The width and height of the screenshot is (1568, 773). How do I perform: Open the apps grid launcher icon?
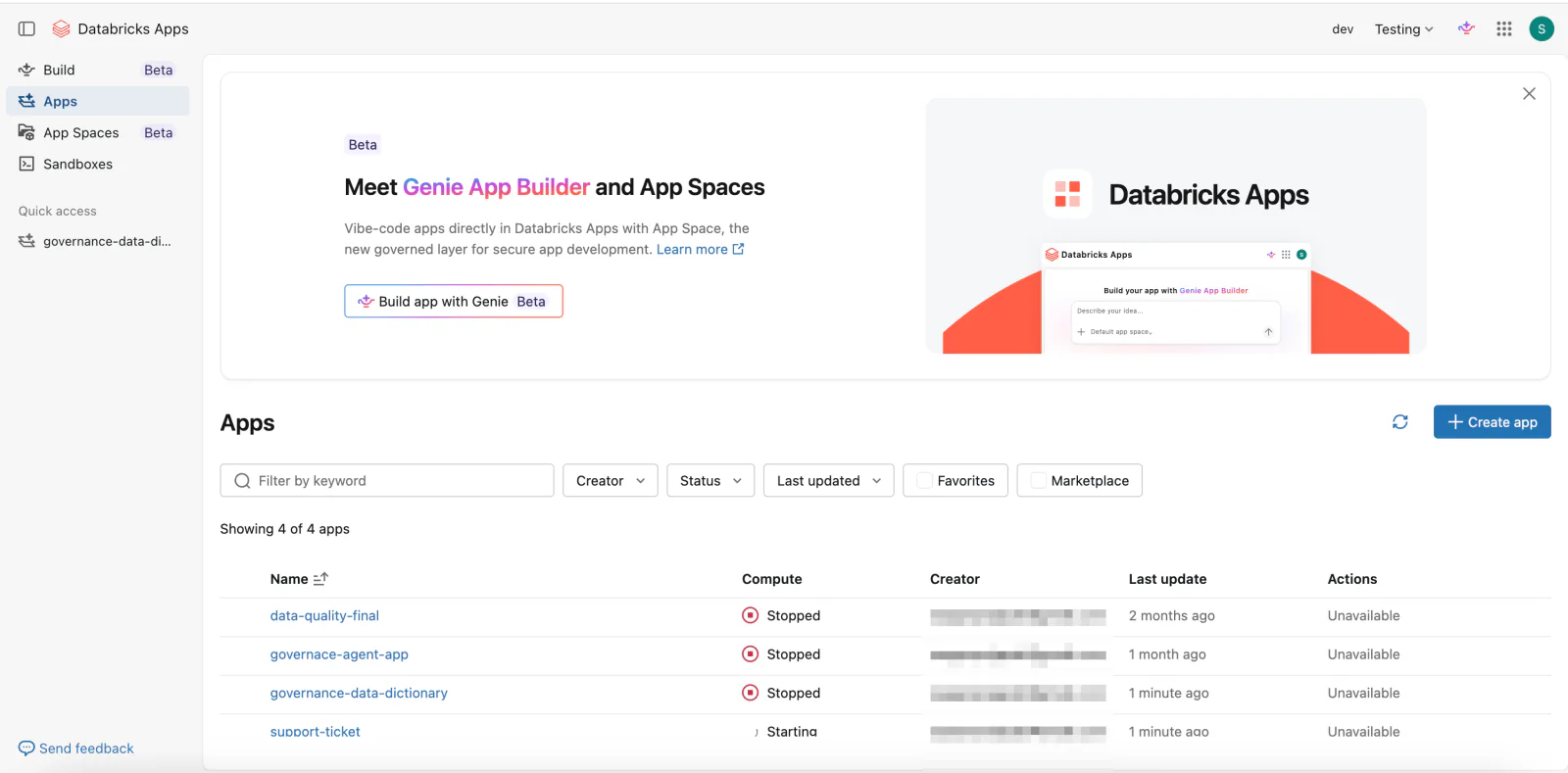[1504, 29]
